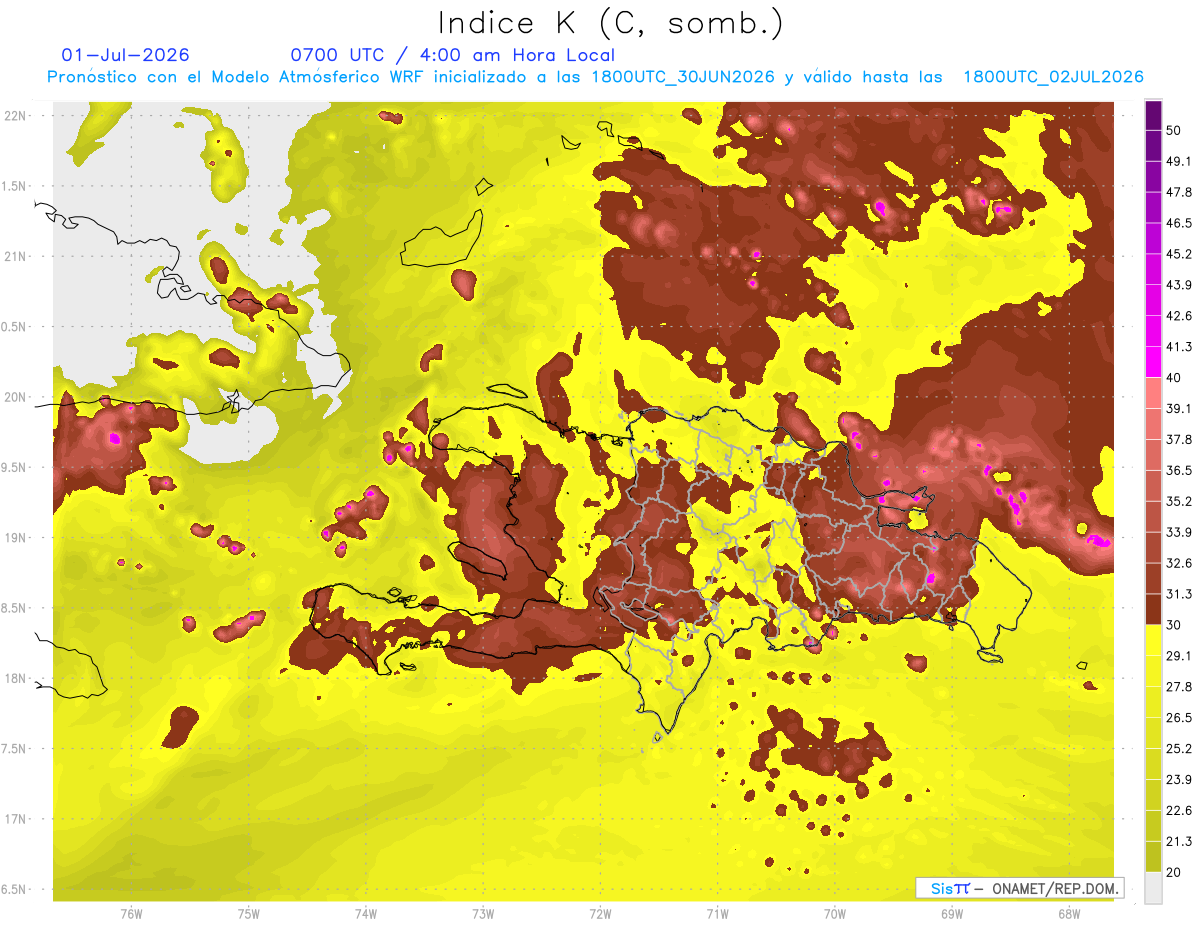Click the legend value "25.2"

pos(1179,748)
